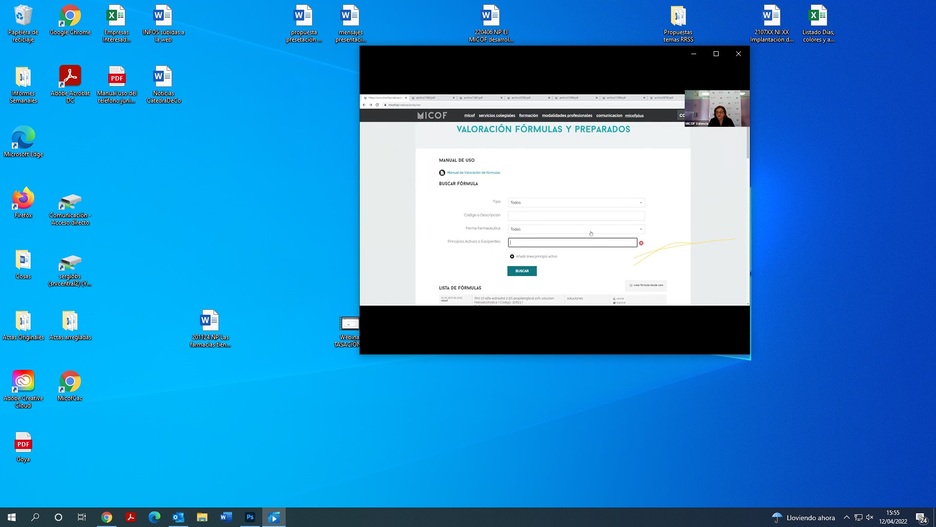Expand the Forma Farmacéutica dropdown
936x527 pixels.
pyautogui.click(x=576, y=229)
